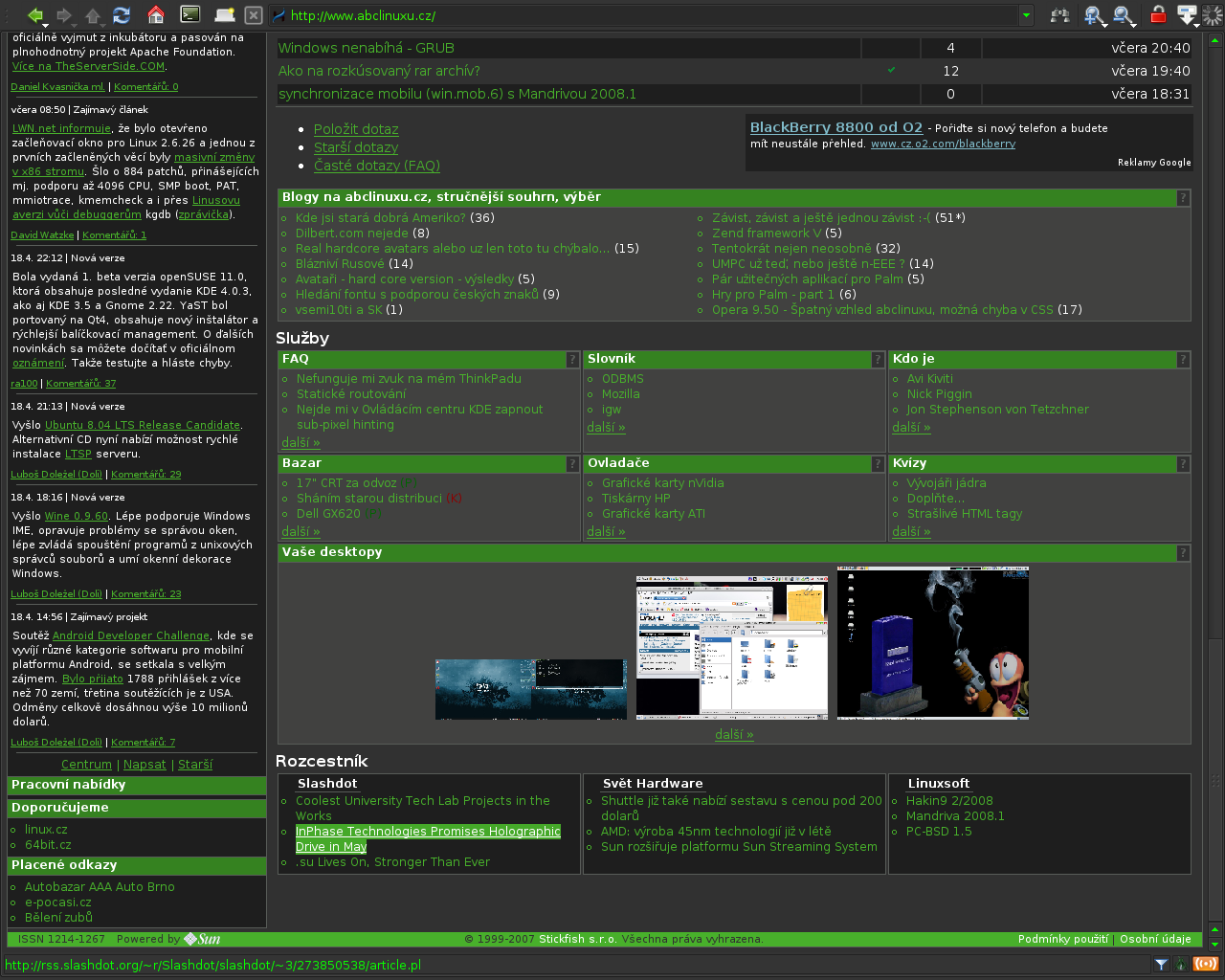Open the home page
1225x980 pixels.
[156, 15]
